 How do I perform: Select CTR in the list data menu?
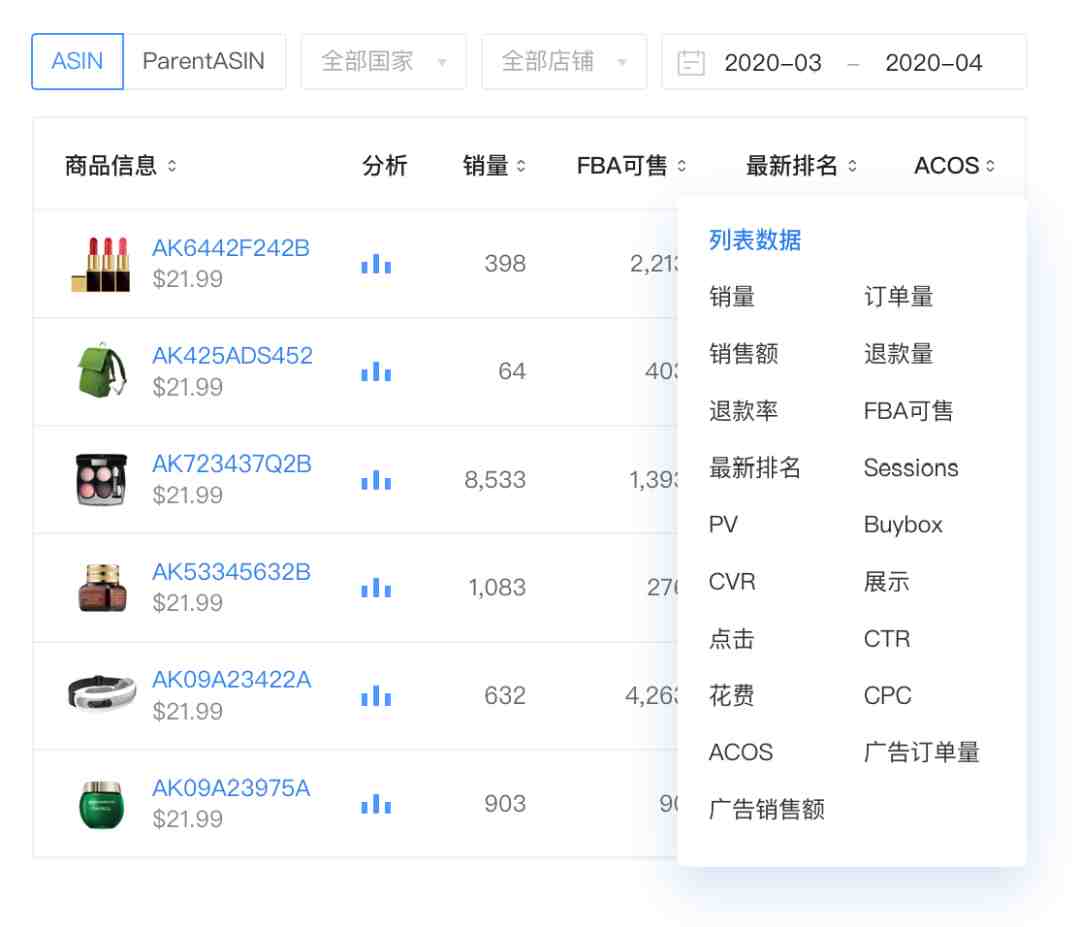coord(887,639)
